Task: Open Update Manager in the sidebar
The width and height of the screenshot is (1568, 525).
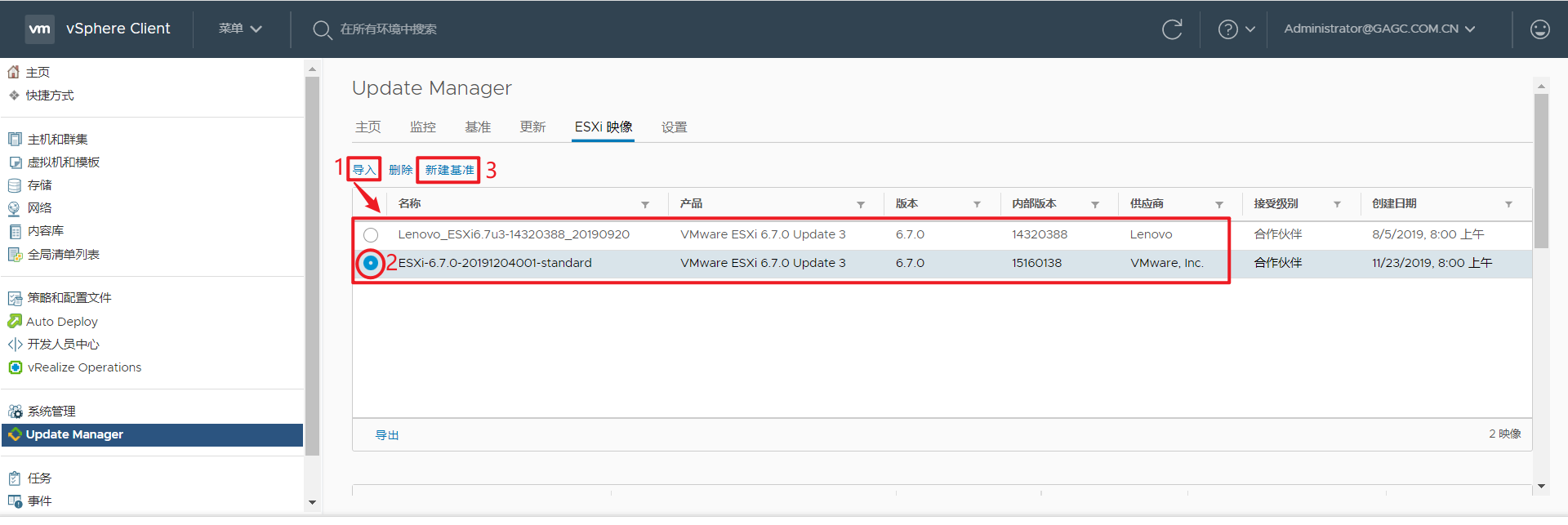Action: coord(152,434)
